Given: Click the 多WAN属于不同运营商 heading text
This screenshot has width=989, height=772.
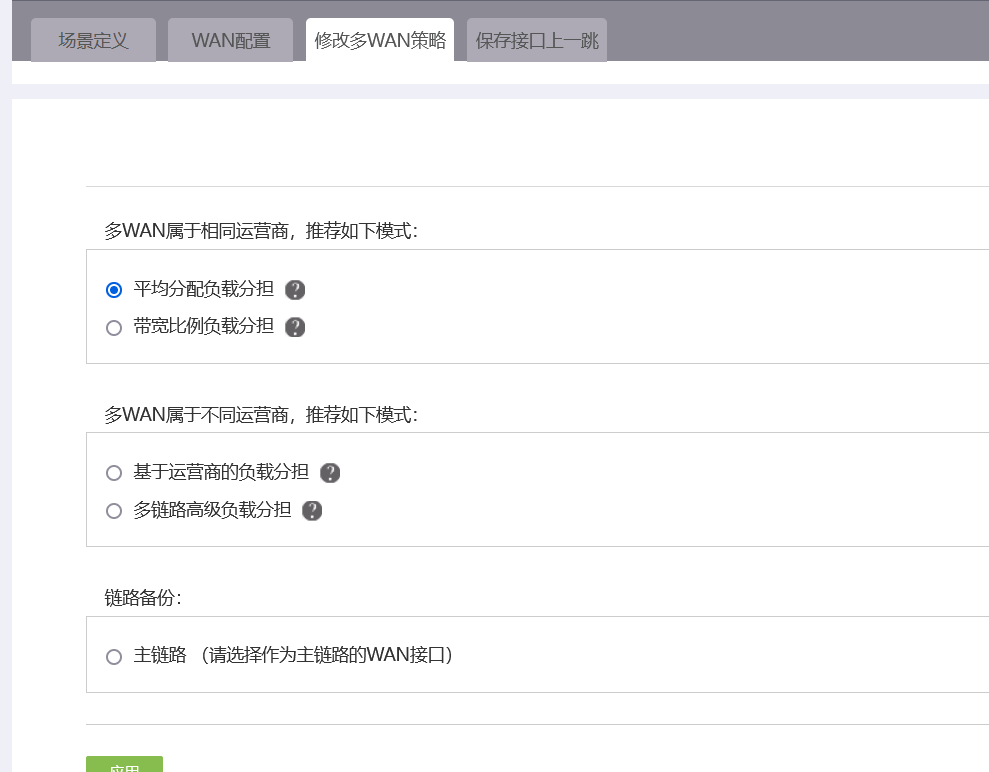Looking at the screenshot, I should [260, 414].
